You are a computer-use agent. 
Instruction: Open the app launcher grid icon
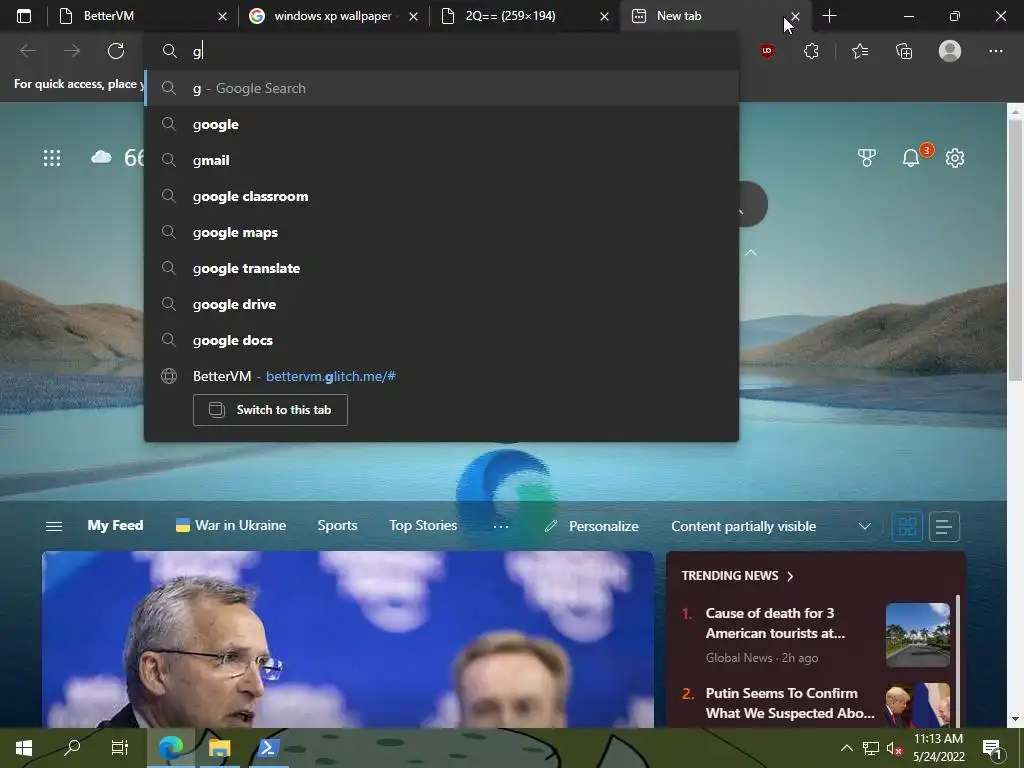point(52,158)
